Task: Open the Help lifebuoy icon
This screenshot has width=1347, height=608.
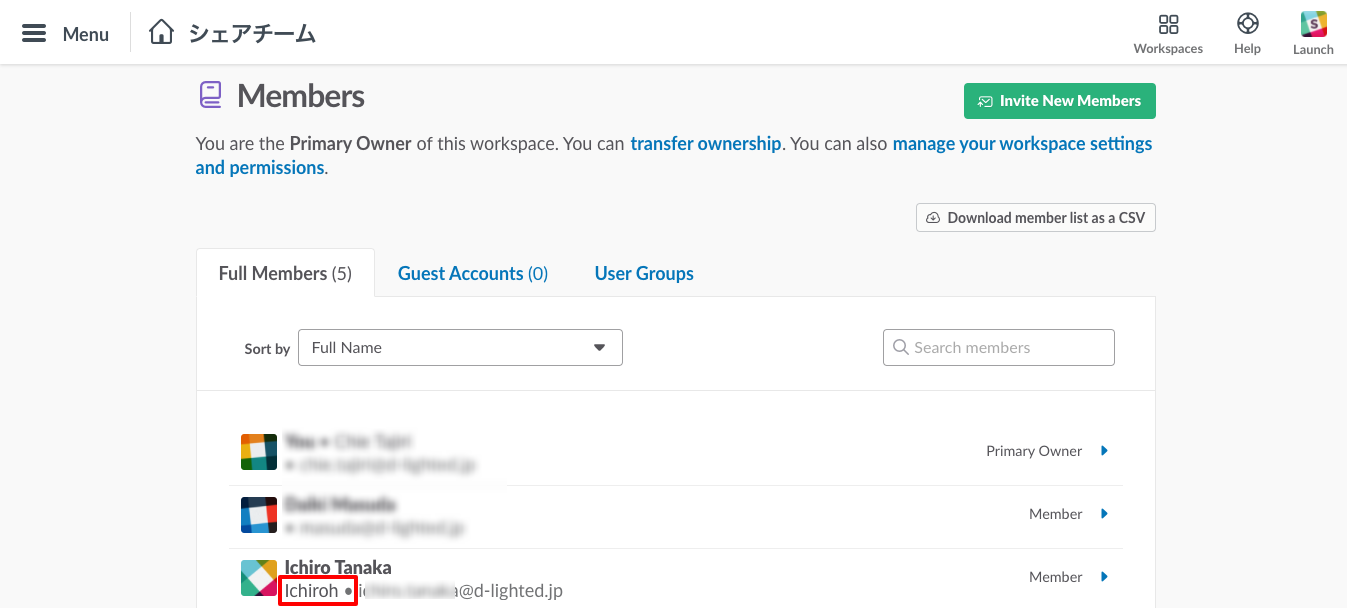Action: pyautogui.click(x=1247, y=24)
